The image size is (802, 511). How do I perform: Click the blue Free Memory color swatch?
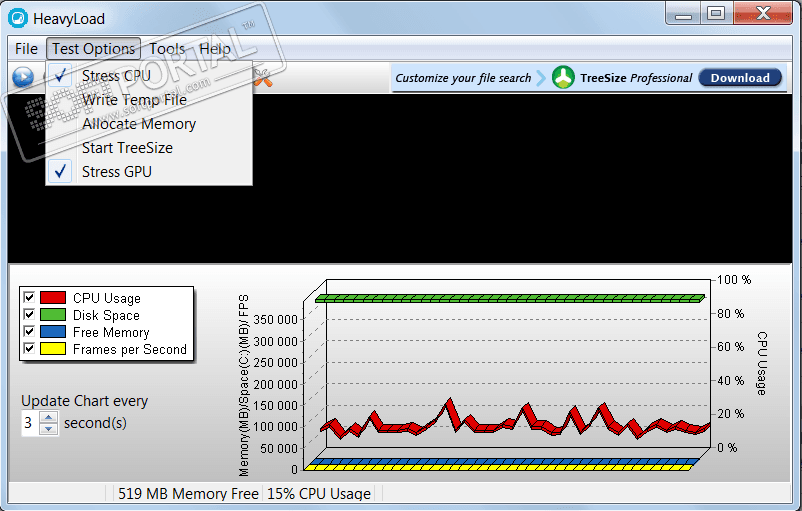53,331
